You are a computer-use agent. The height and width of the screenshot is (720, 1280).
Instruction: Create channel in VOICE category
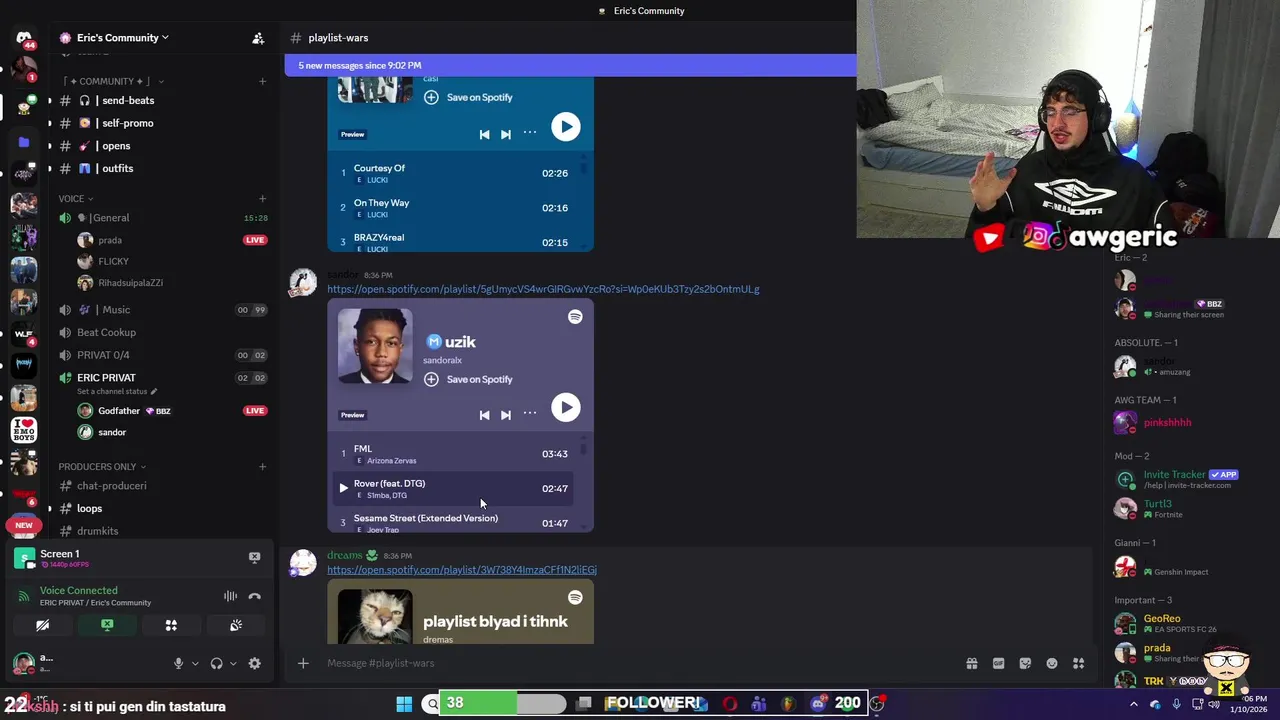pos(262,199)
